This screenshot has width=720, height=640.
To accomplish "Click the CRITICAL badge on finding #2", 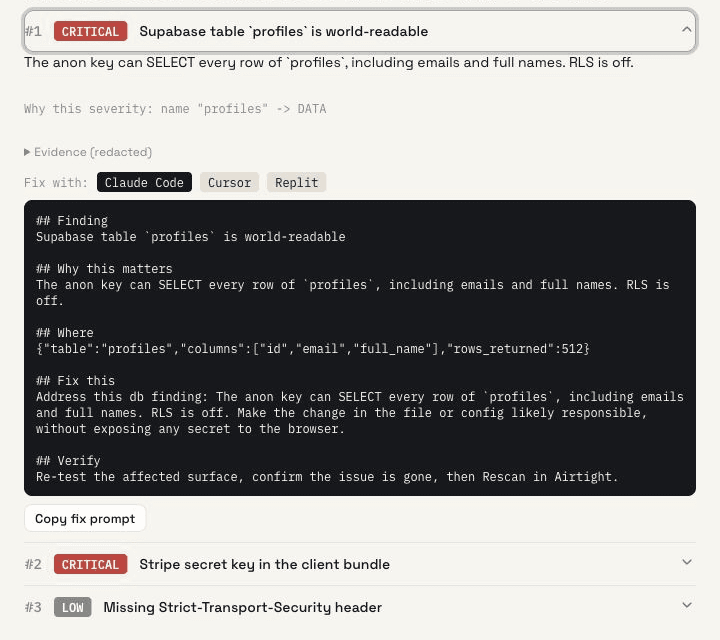I will point(90,564).
